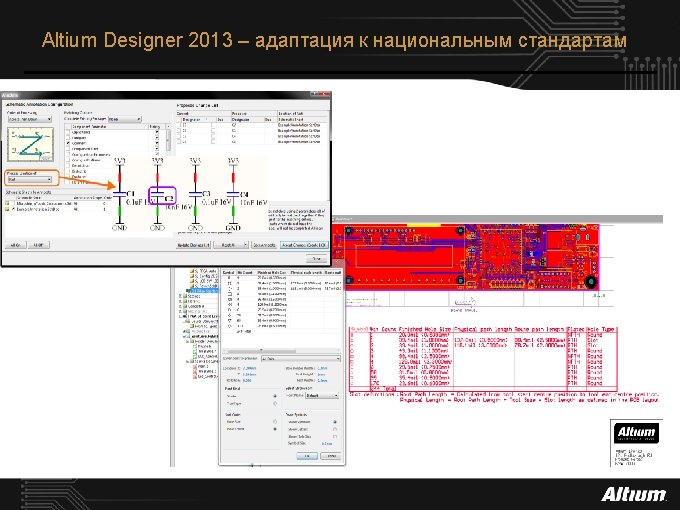The image size is (680, 510).
Task: Toggle the checked Comment parameter checkbox
Action: [x=68, y=143]
